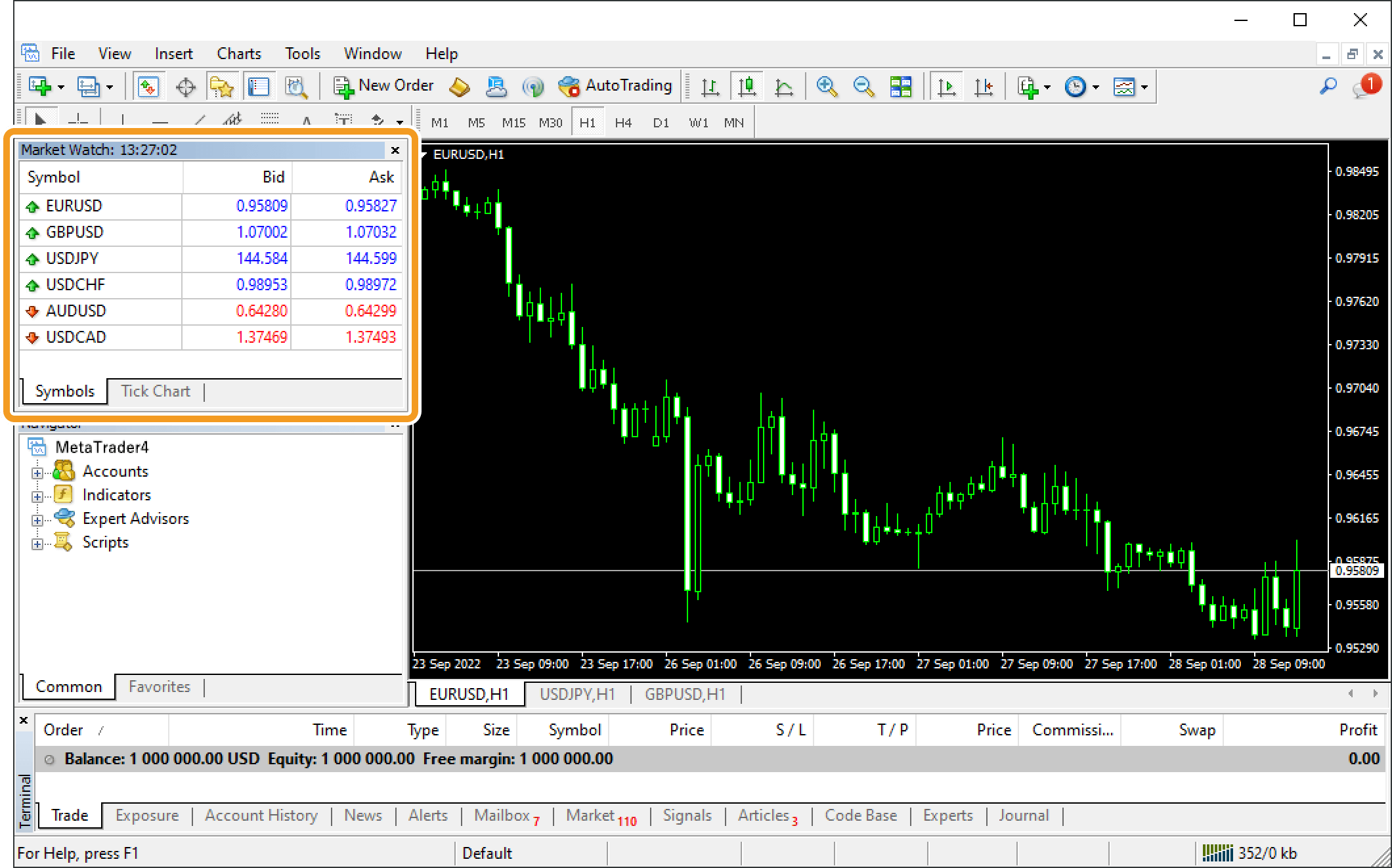The width and height of the screenshot is (1392, 868).
Task: Open the Strategy Tester icon
Action: 296,87
